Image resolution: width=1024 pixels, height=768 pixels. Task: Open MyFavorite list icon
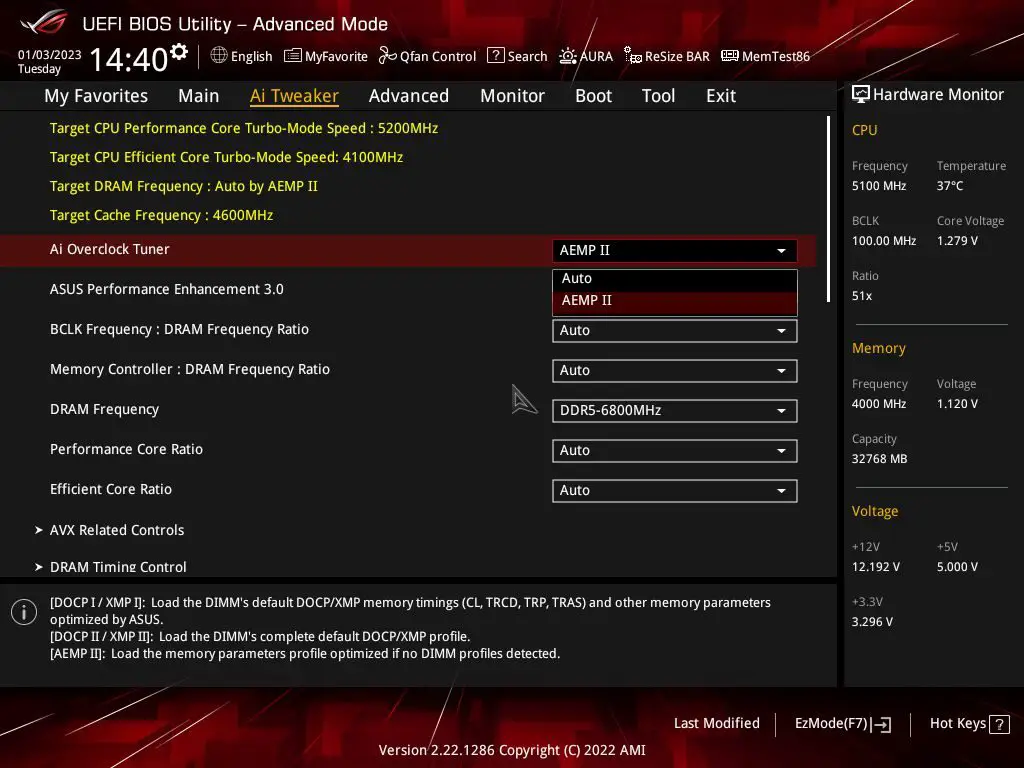coord(293,56)
